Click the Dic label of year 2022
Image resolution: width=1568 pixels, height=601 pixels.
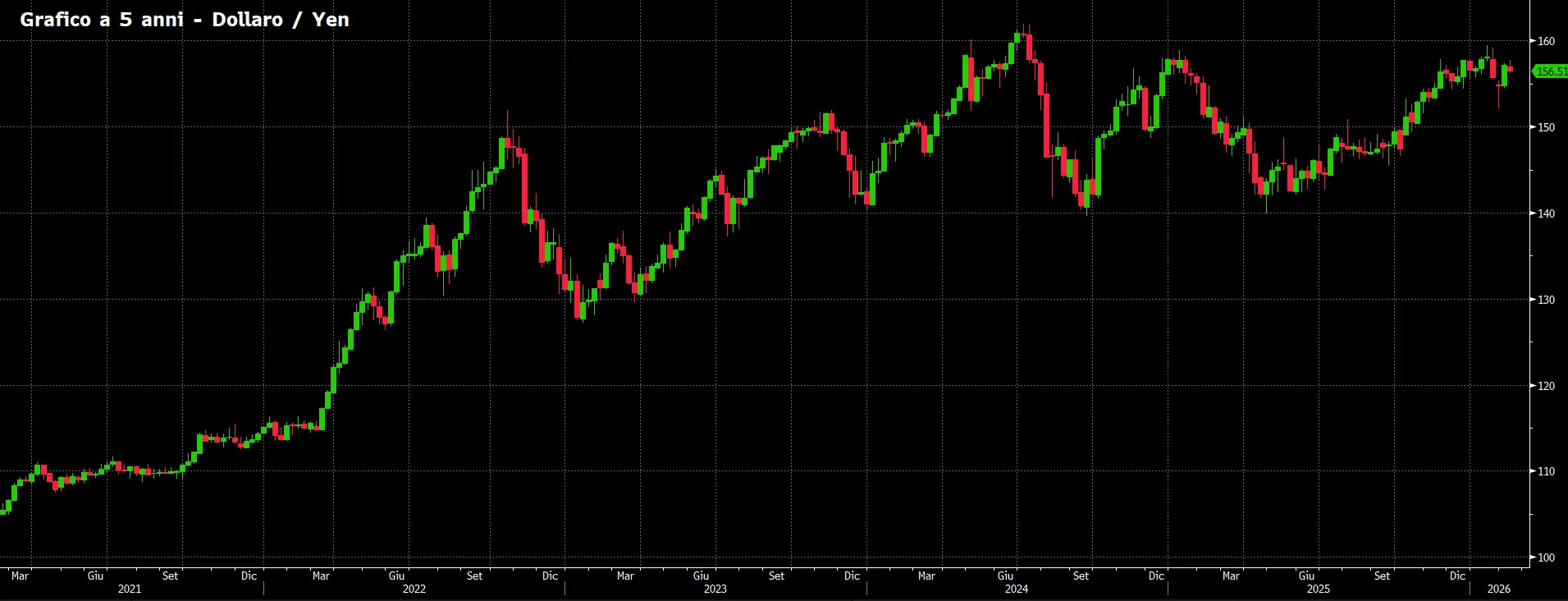(551, 576)
